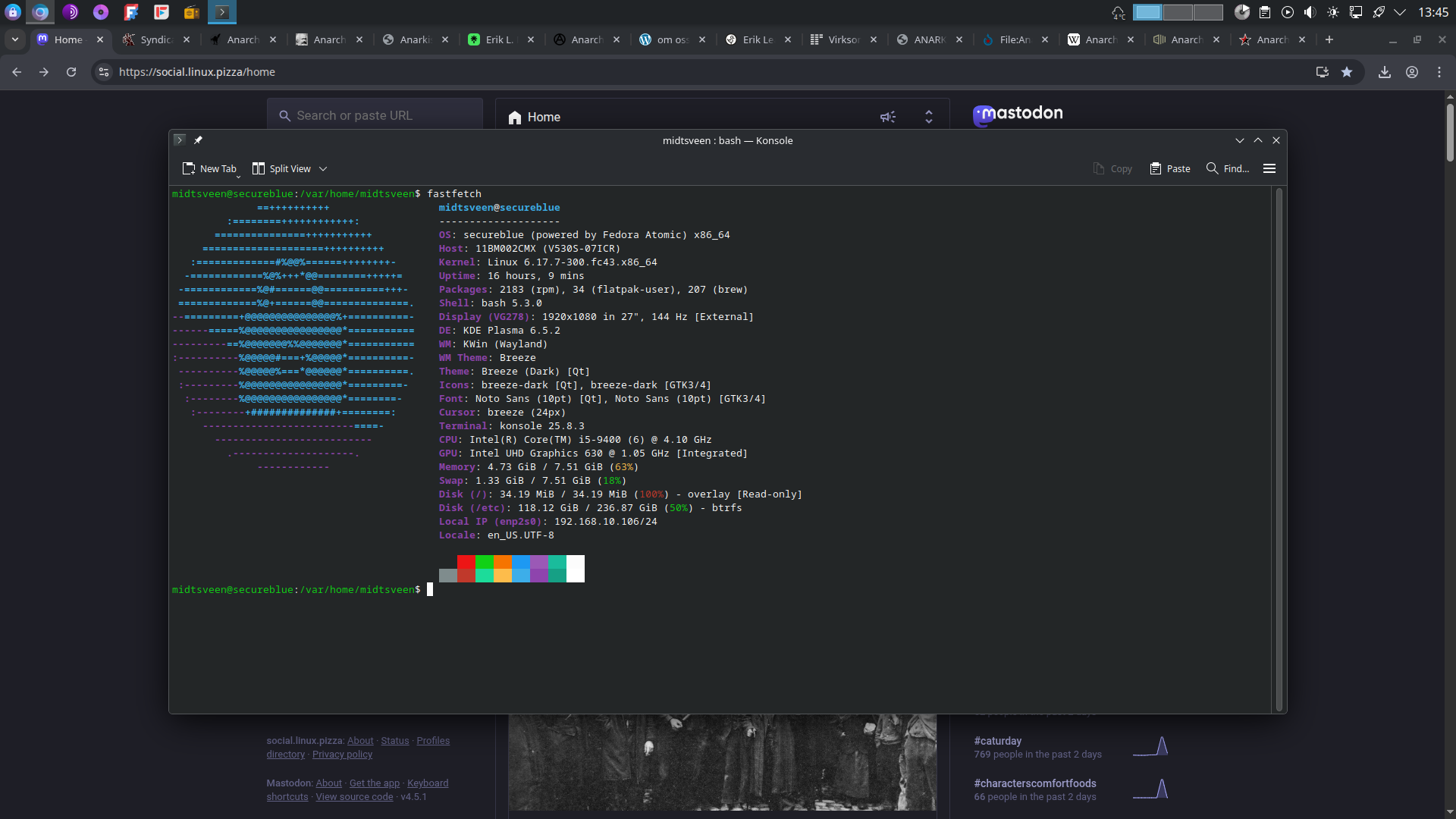Click clipboard icon in system tray

1265,12
